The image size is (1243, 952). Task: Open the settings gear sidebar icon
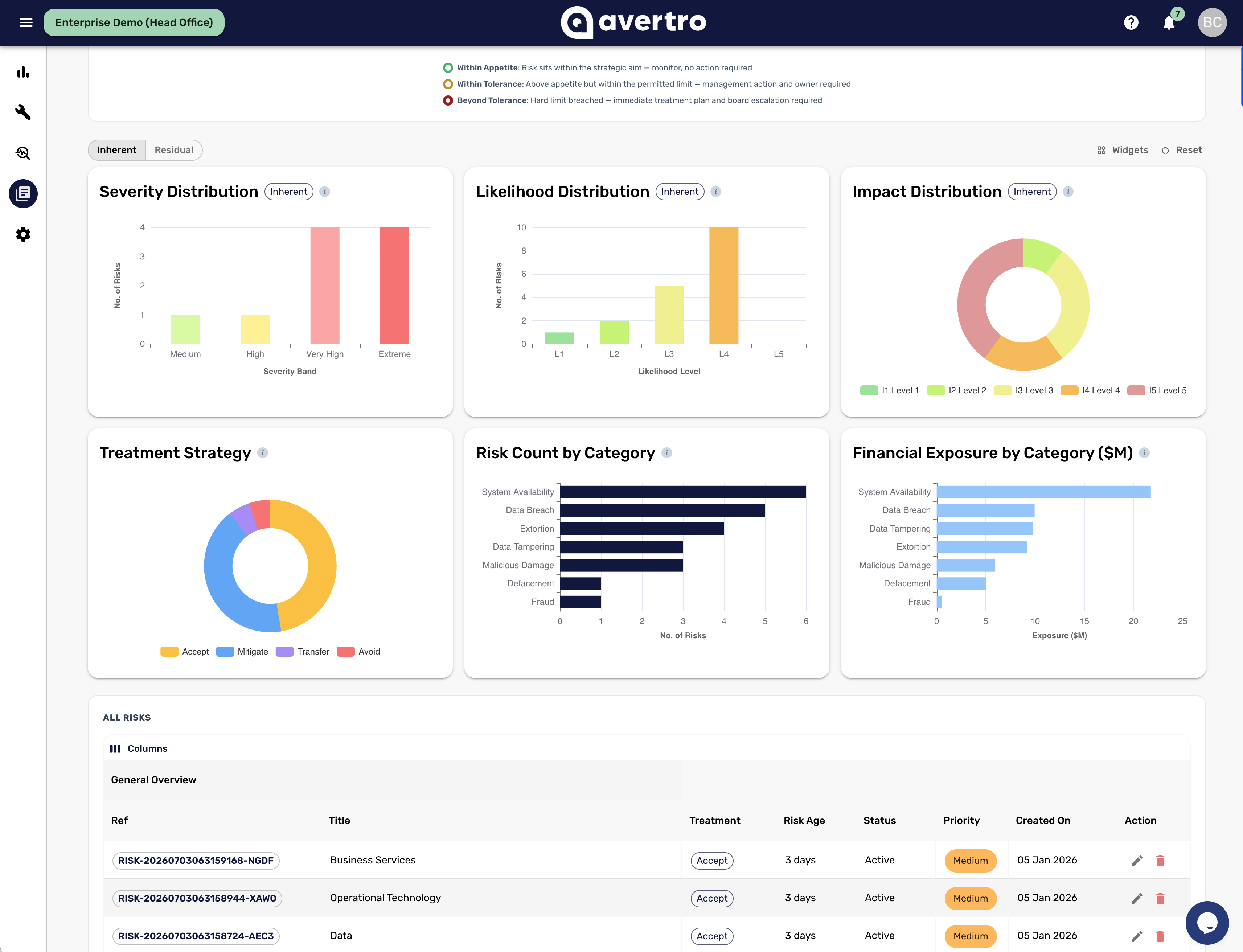[23, 235]
